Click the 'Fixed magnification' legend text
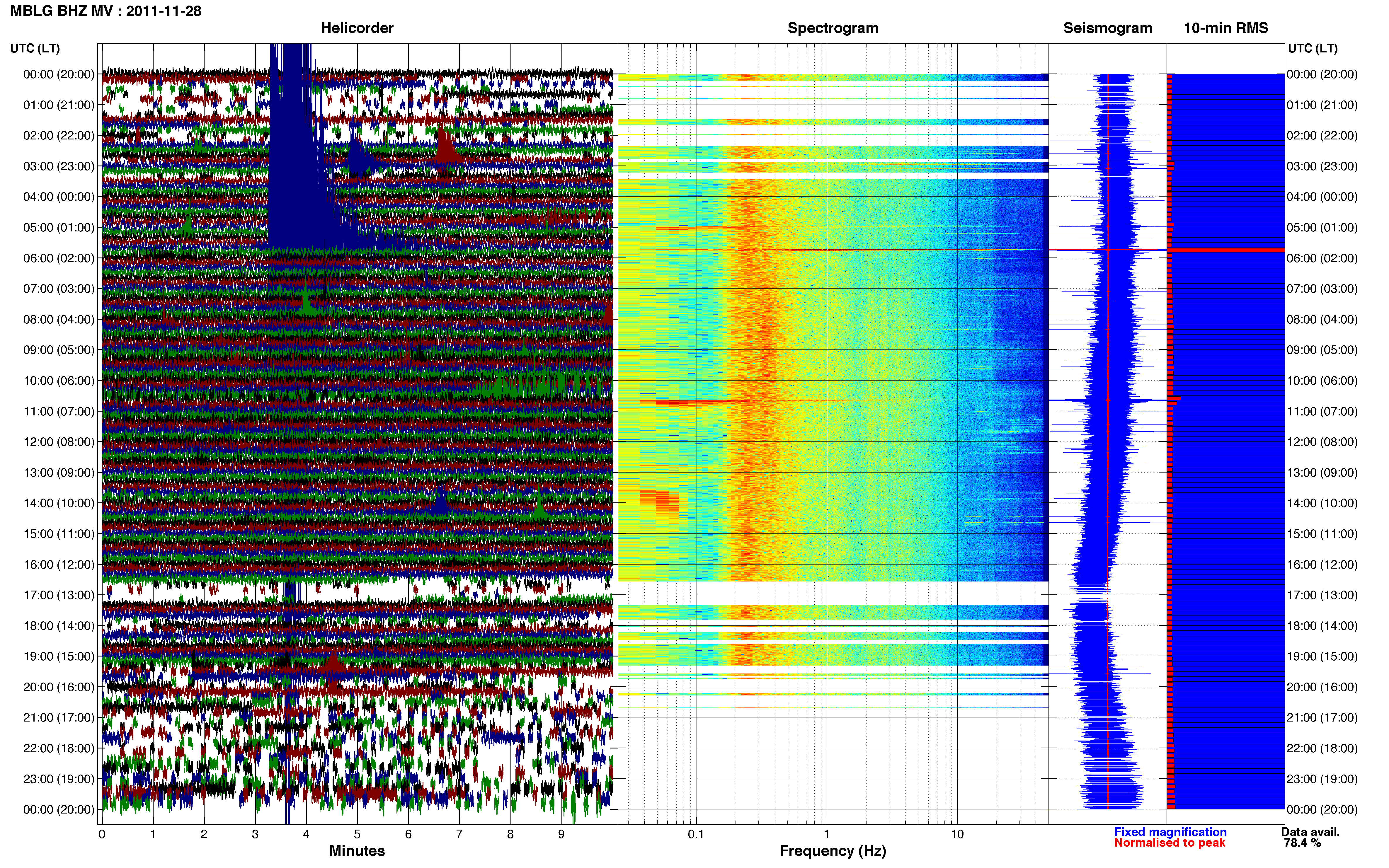 tap(1170, 832)
